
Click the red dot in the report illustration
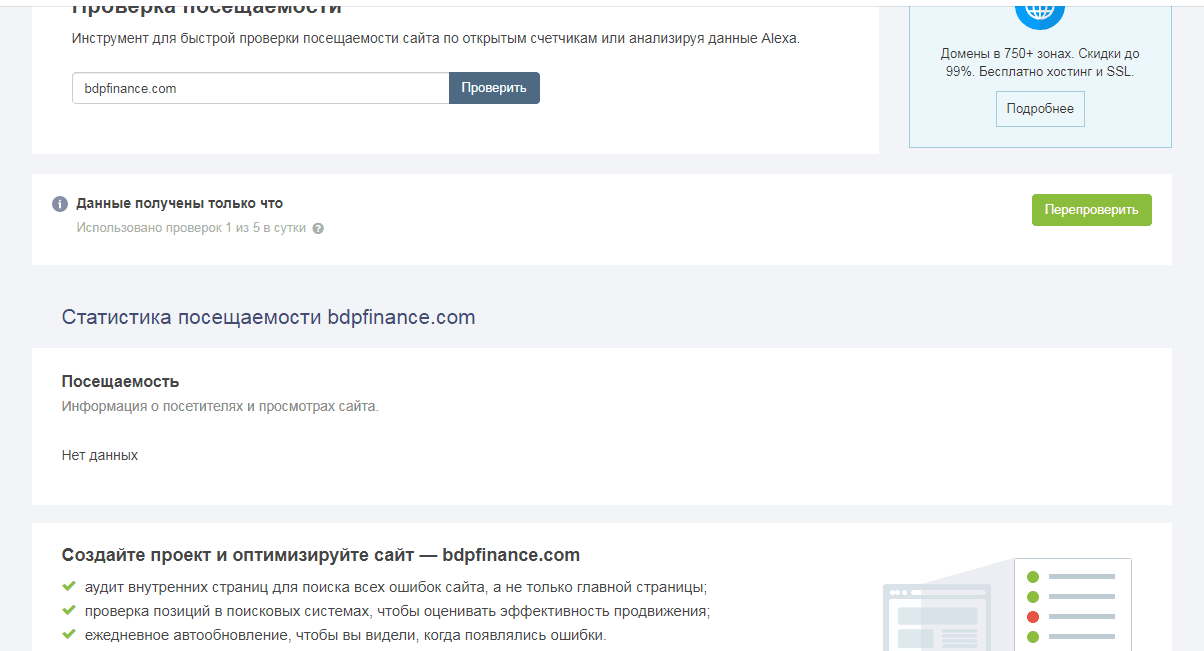pos(1033,616)
